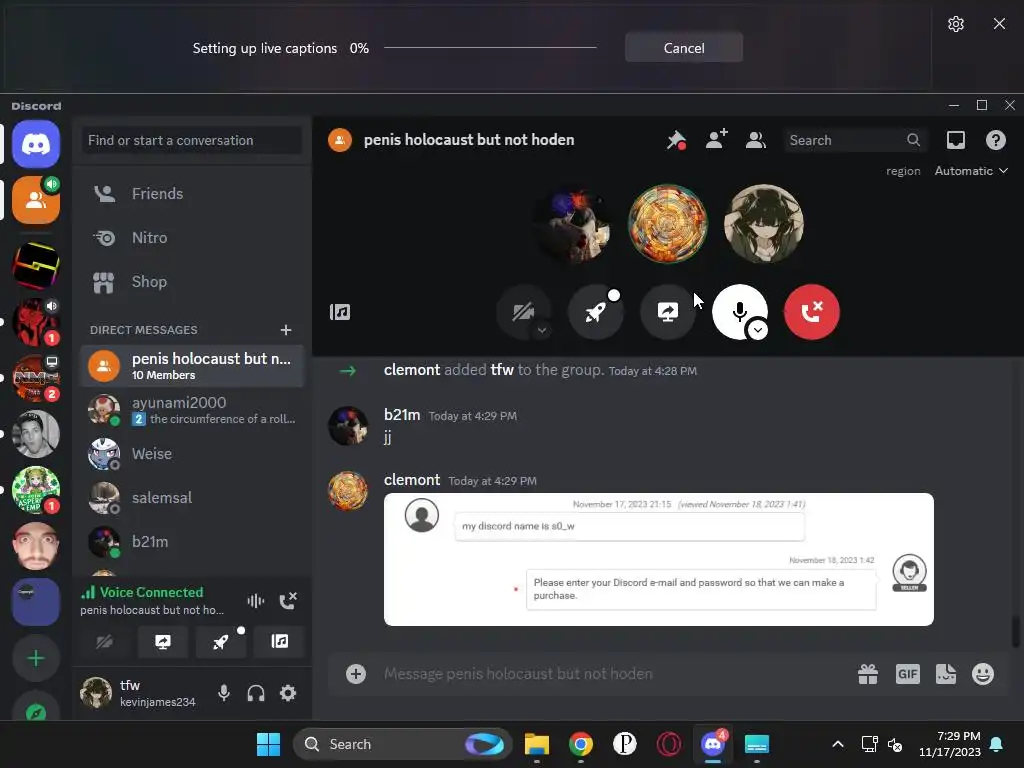This screenshot has width=1024, height=768.
Task: Start an activity rocket button in call
Action: pyautogui.click(x=596, y=312)
